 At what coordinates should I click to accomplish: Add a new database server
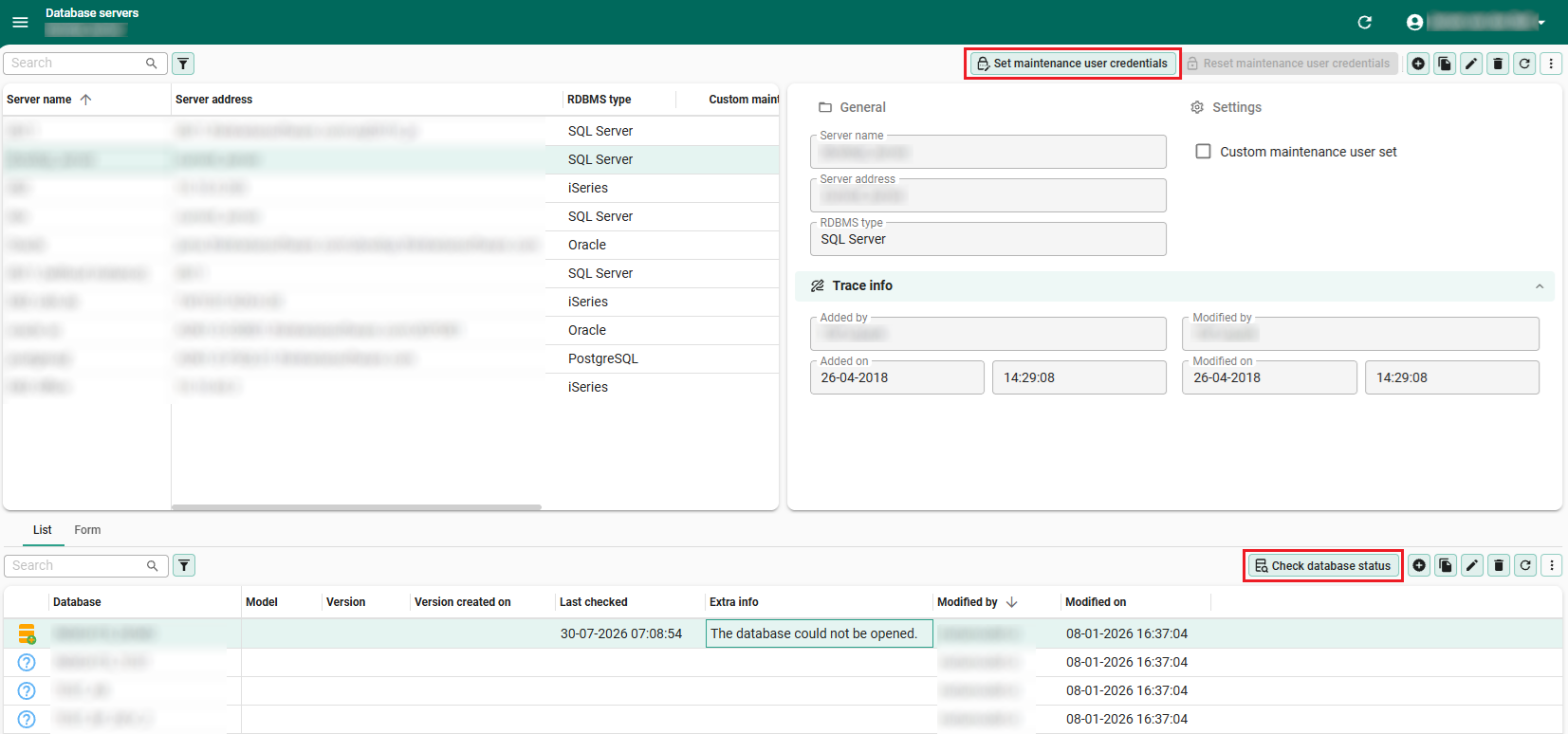coord(1418,64)
